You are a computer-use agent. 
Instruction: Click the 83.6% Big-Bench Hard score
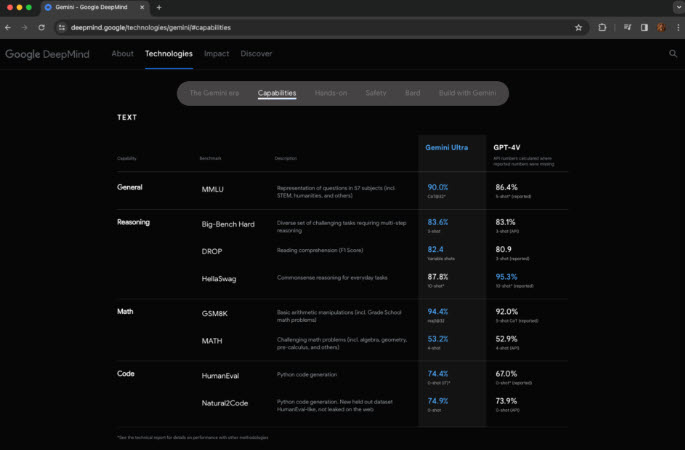[x=438, y=222]
